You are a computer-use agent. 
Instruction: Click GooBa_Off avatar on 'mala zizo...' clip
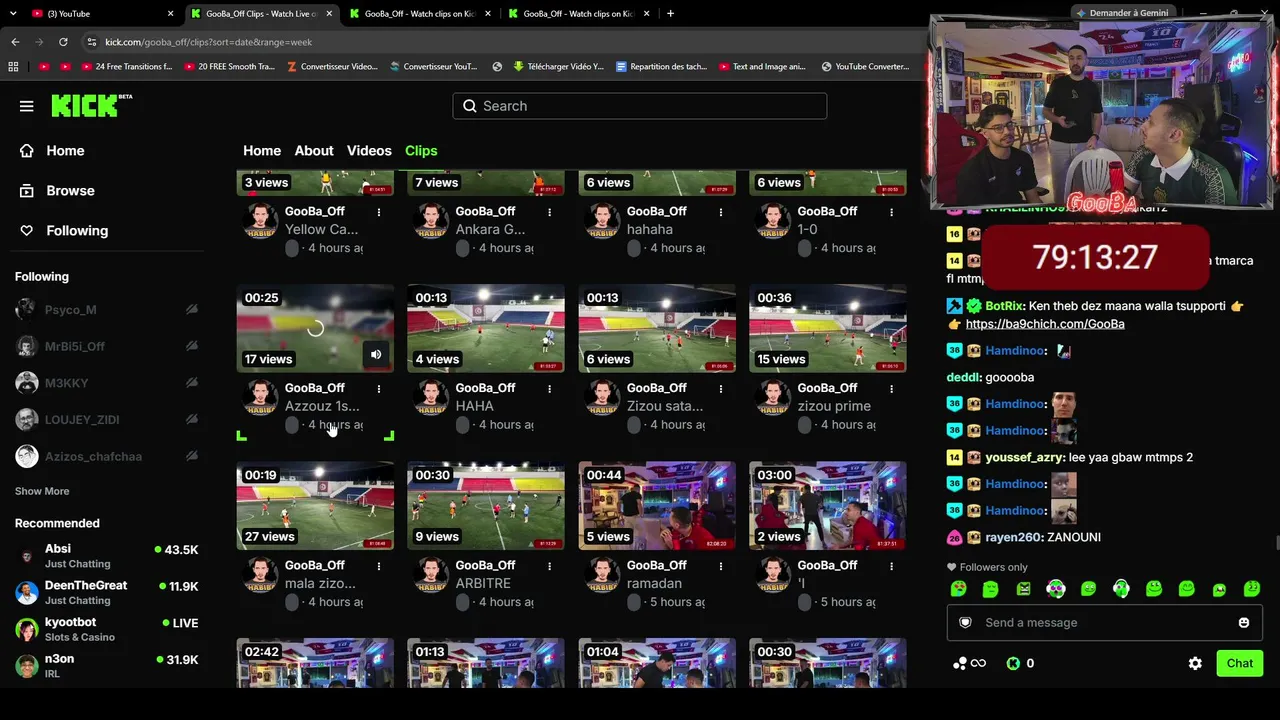261,574
